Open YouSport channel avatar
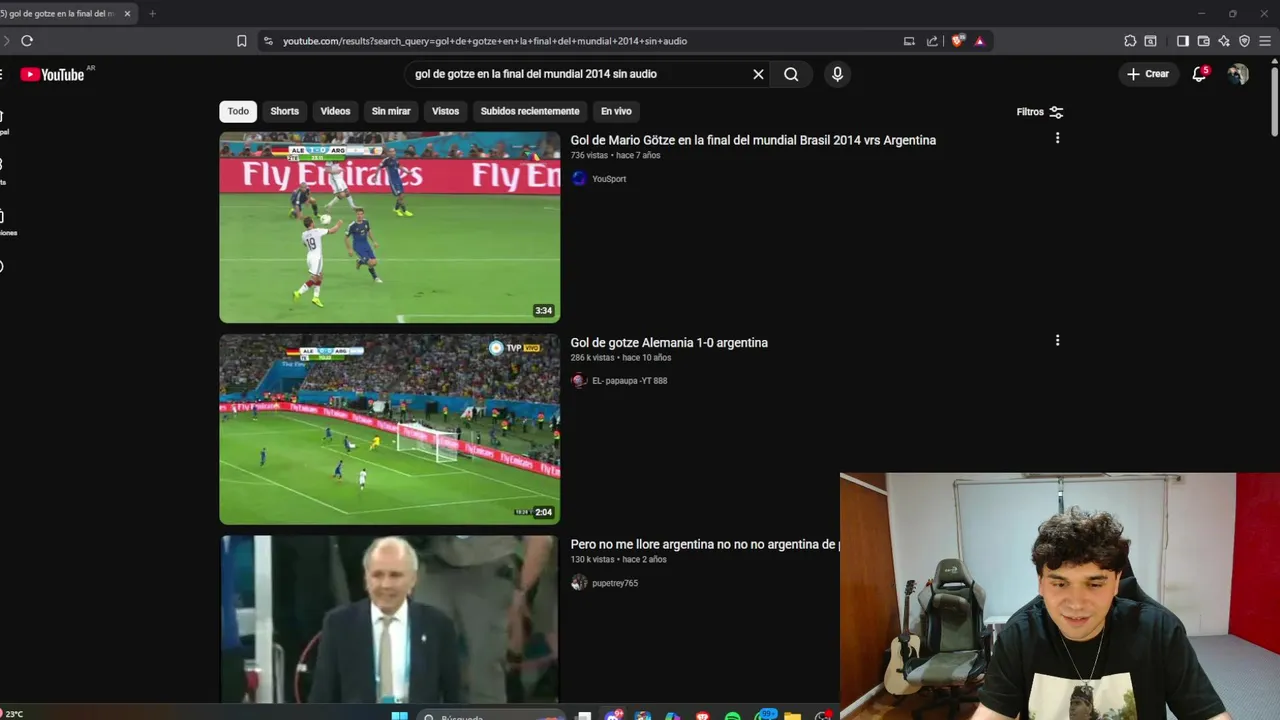The width and height of the screenshot is (1280, 720). click(579, 179)
